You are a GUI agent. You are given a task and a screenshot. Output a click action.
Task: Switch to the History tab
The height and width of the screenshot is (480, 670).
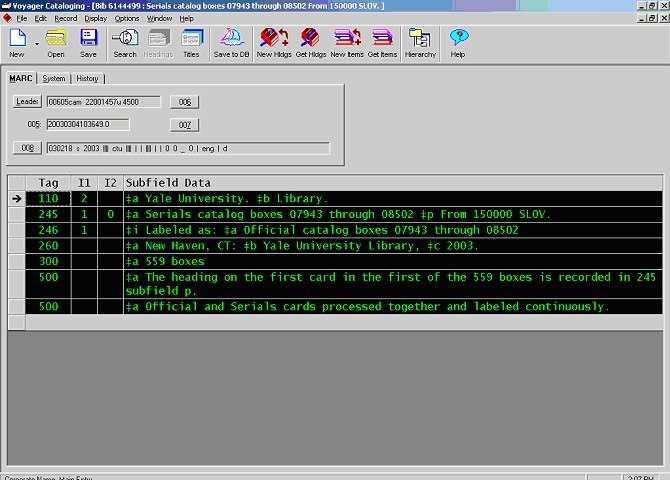(x=87, y=78)
